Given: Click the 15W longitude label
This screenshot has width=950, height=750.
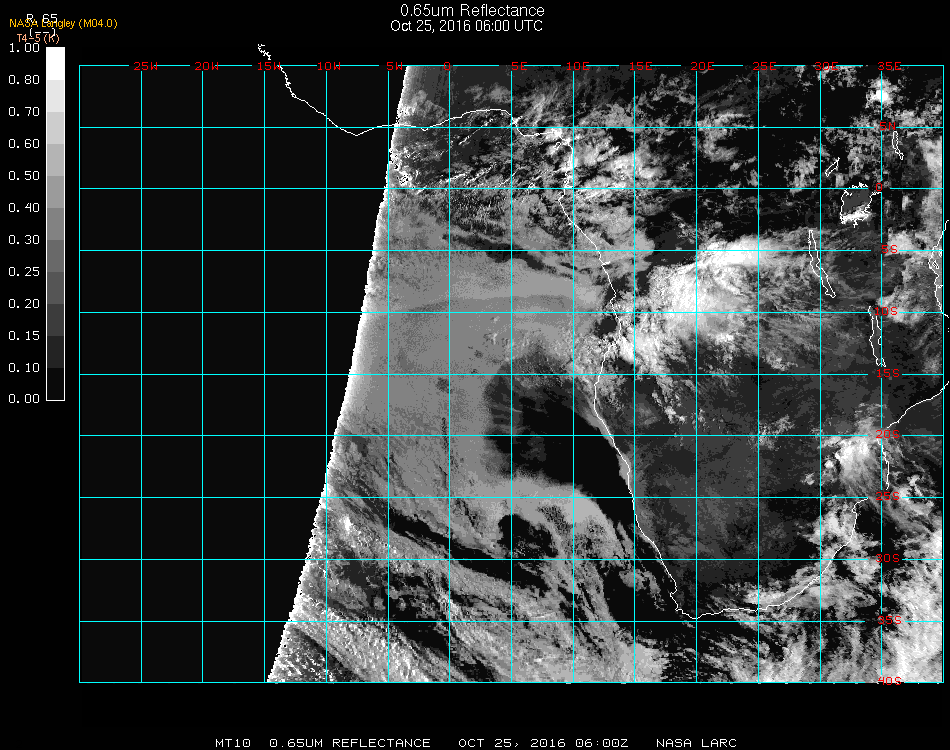Looking at the screenshot, I should point(268,67).
